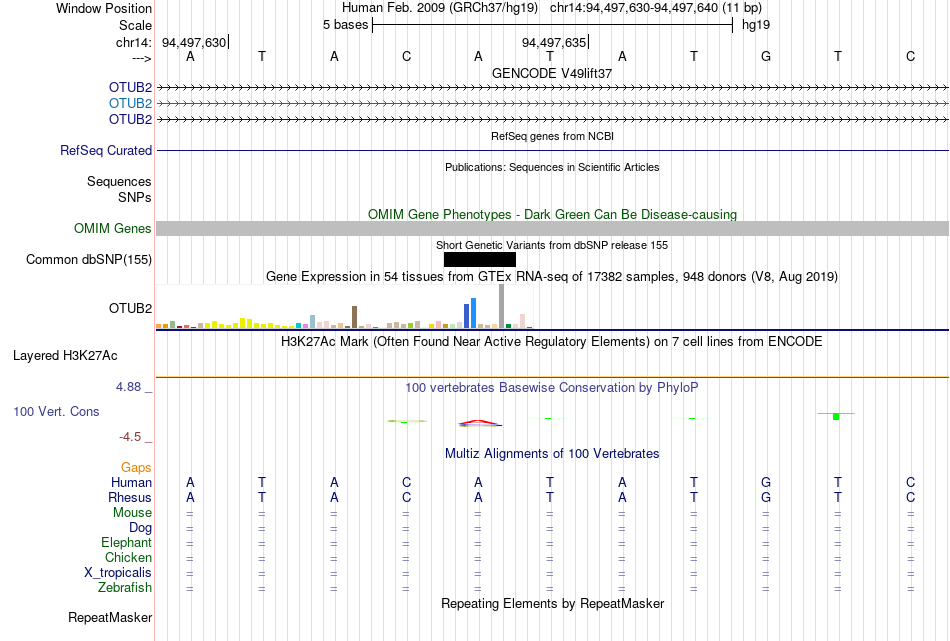The width and height of the screenshot is (950, 641).
Task: Open 'Short Genetic Variants from dbSNP release 155' title
Action: [552, 245]
